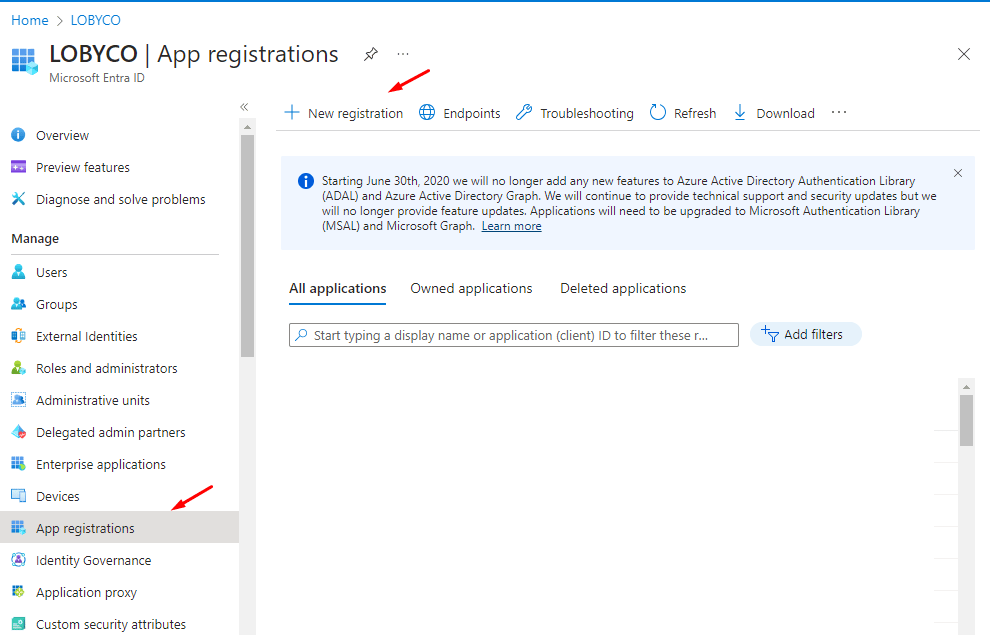Click the results list scroll up arrow
The width and height of the screenshot is (990, 635).
pos(966,386)
